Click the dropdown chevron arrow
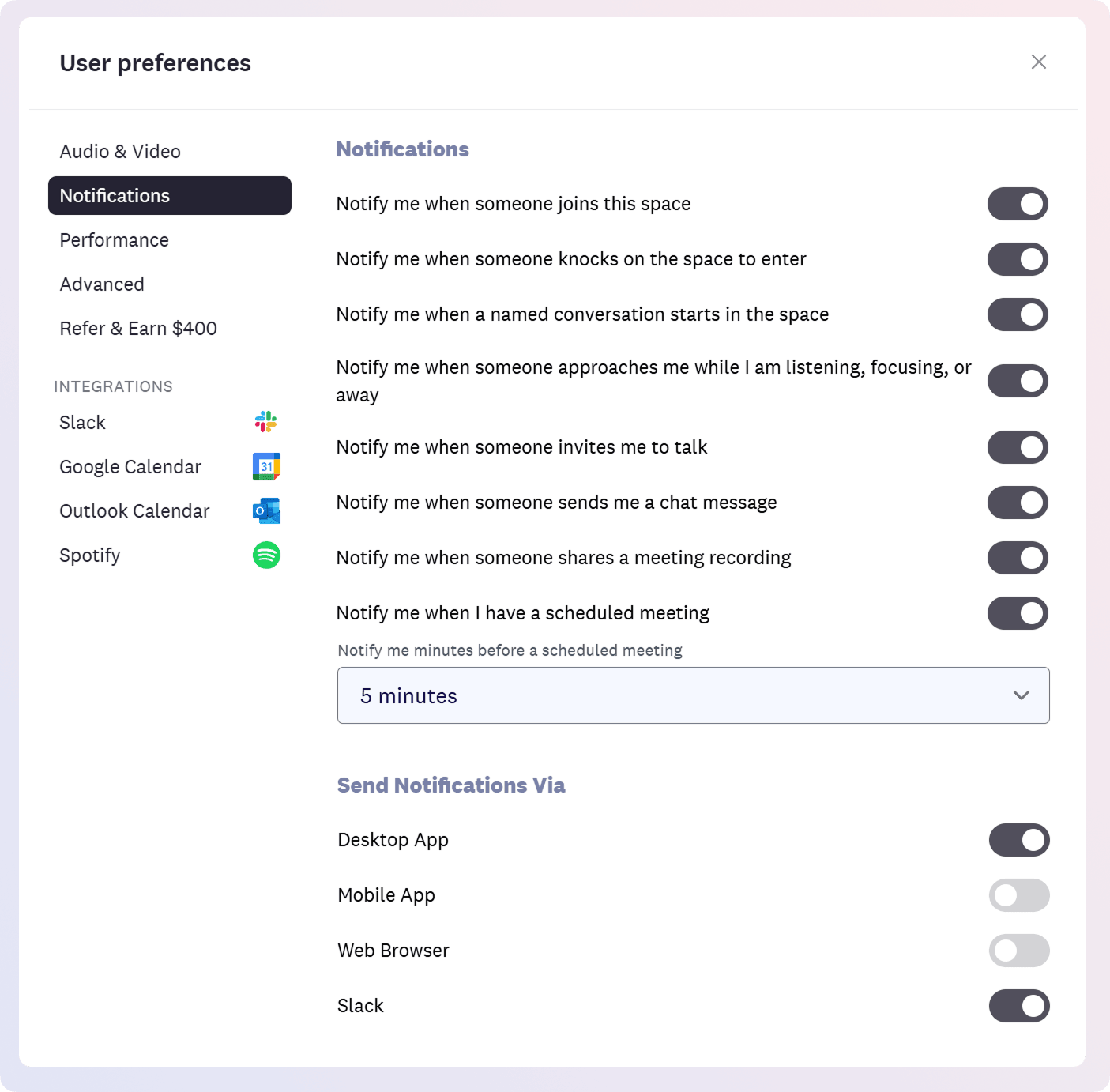 1021,695
